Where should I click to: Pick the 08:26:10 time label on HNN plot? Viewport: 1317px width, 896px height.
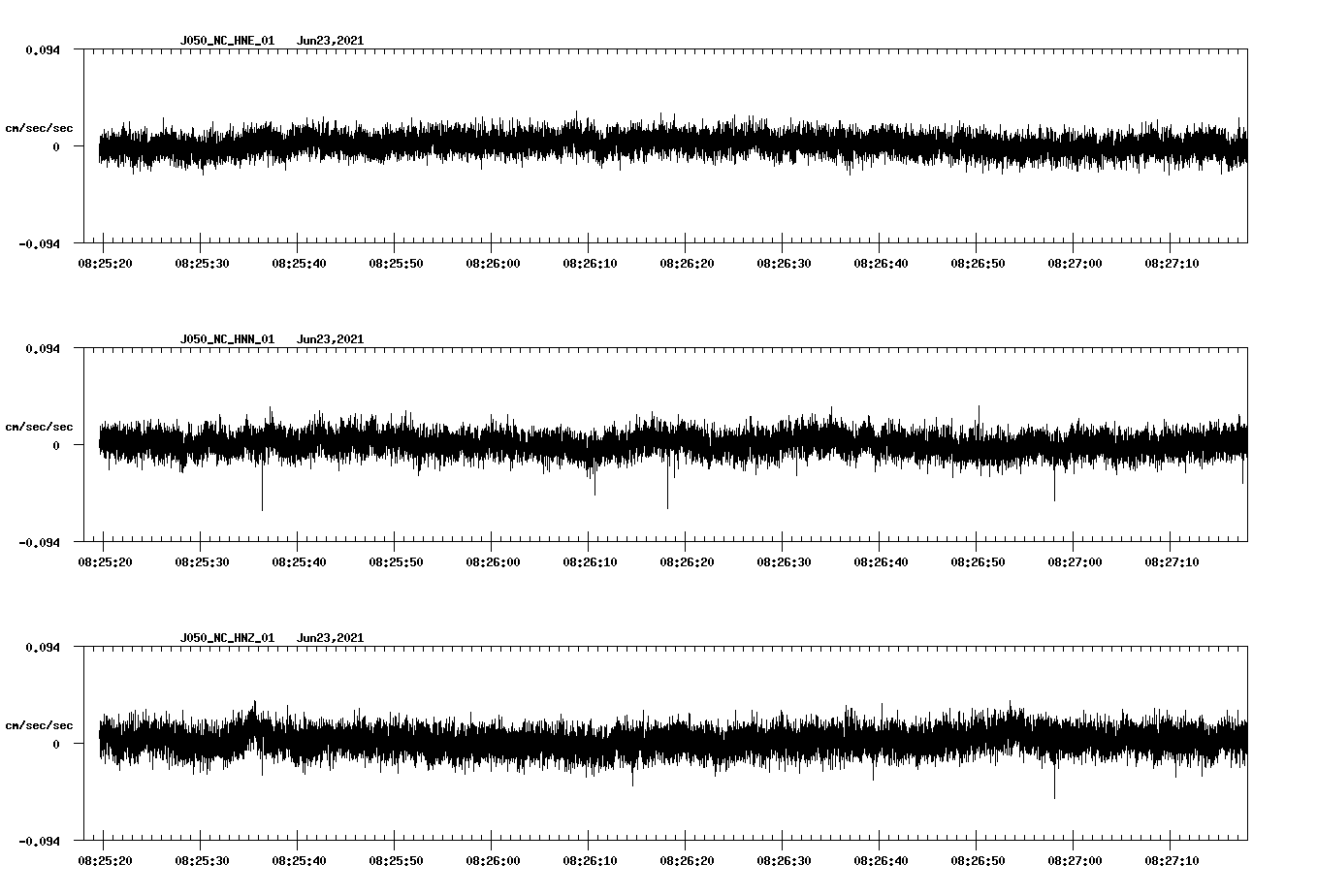(590, 562)
